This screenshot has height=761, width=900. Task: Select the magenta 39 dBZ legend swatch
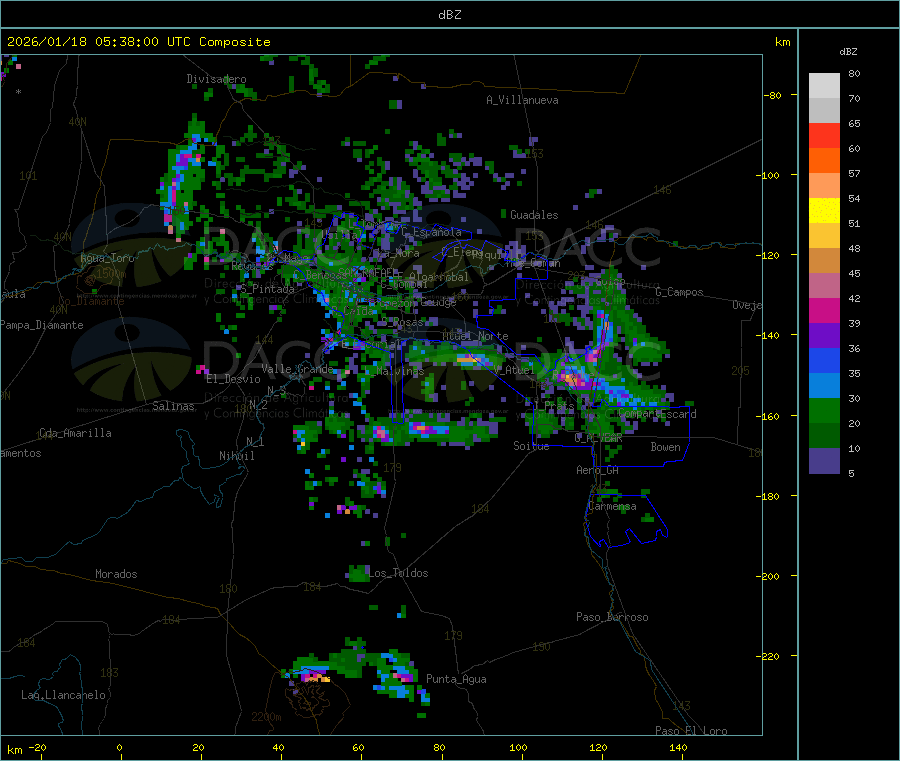click(824, 310)
